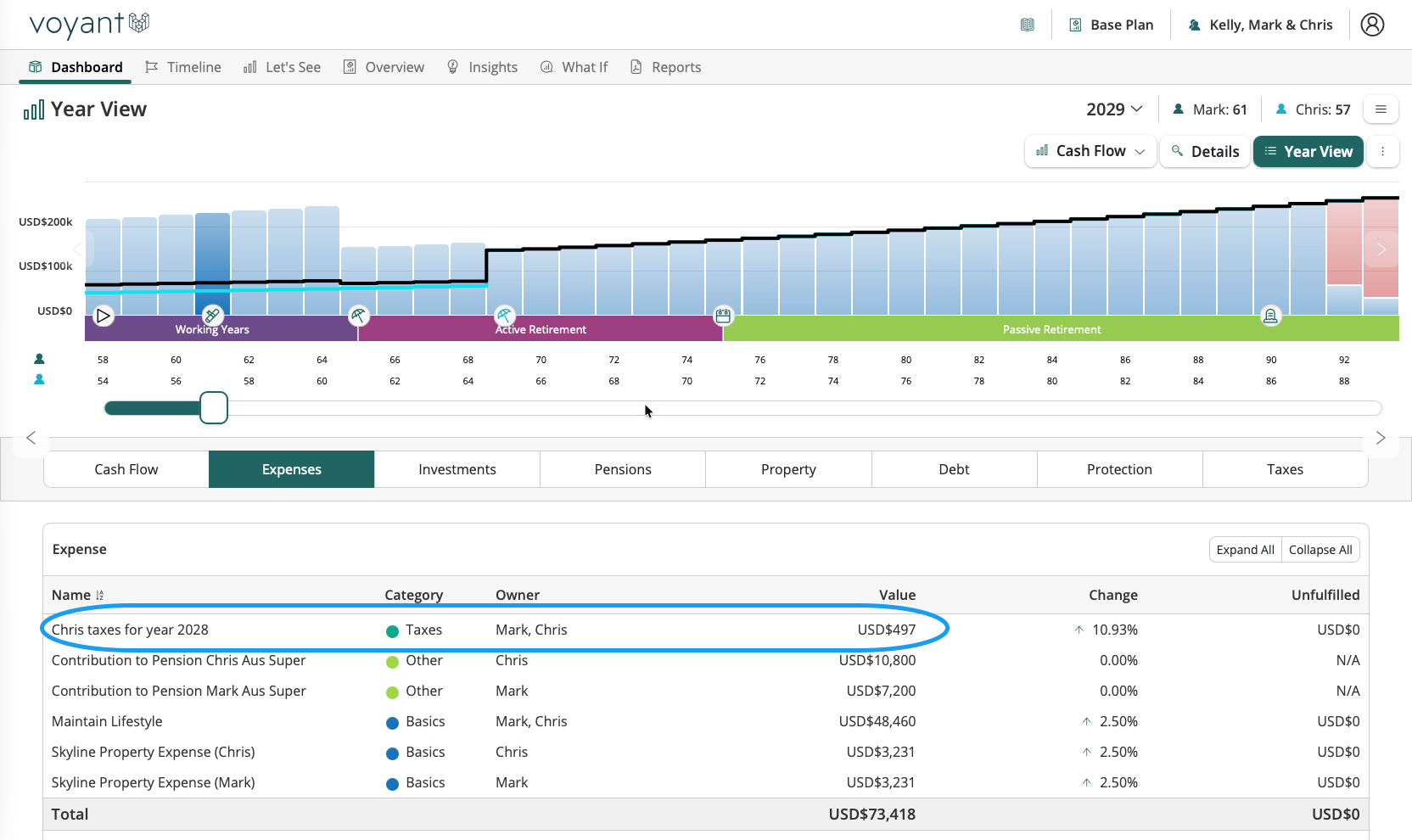Click the year slider handle
1412x840 pixels.
point(214,408)
